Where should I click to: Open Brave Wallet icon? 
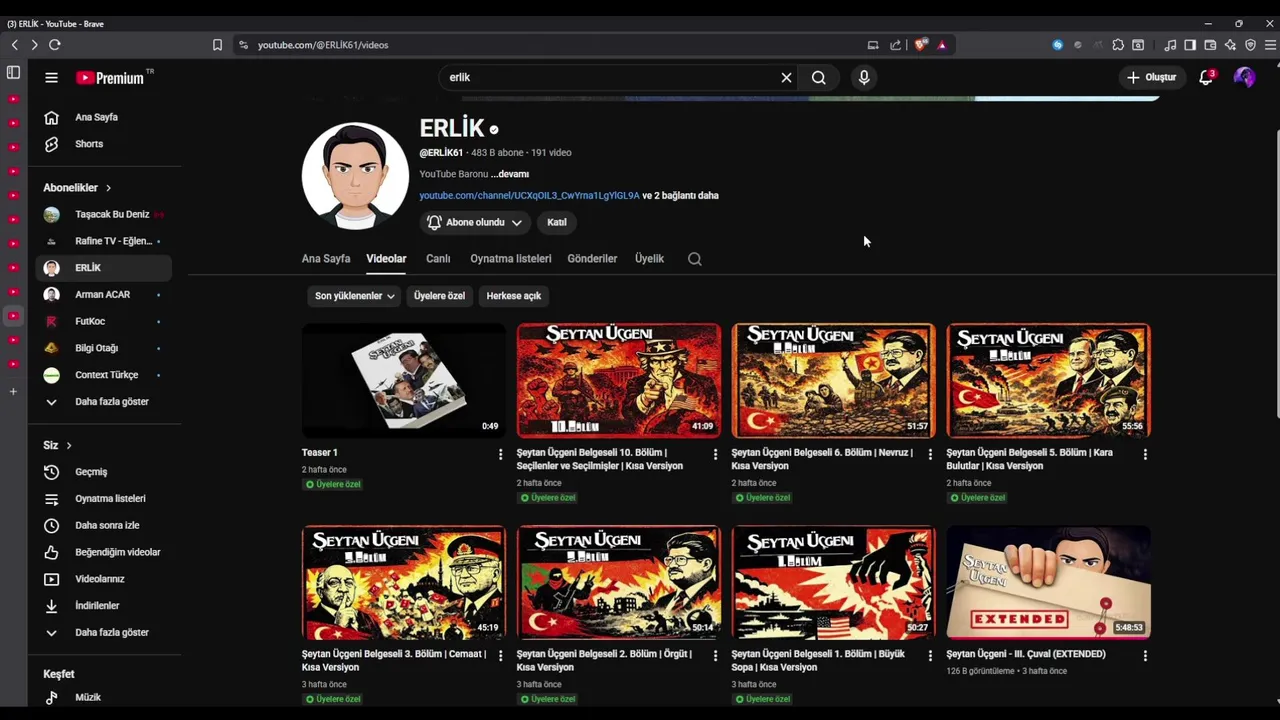(x=1210, y=45)
